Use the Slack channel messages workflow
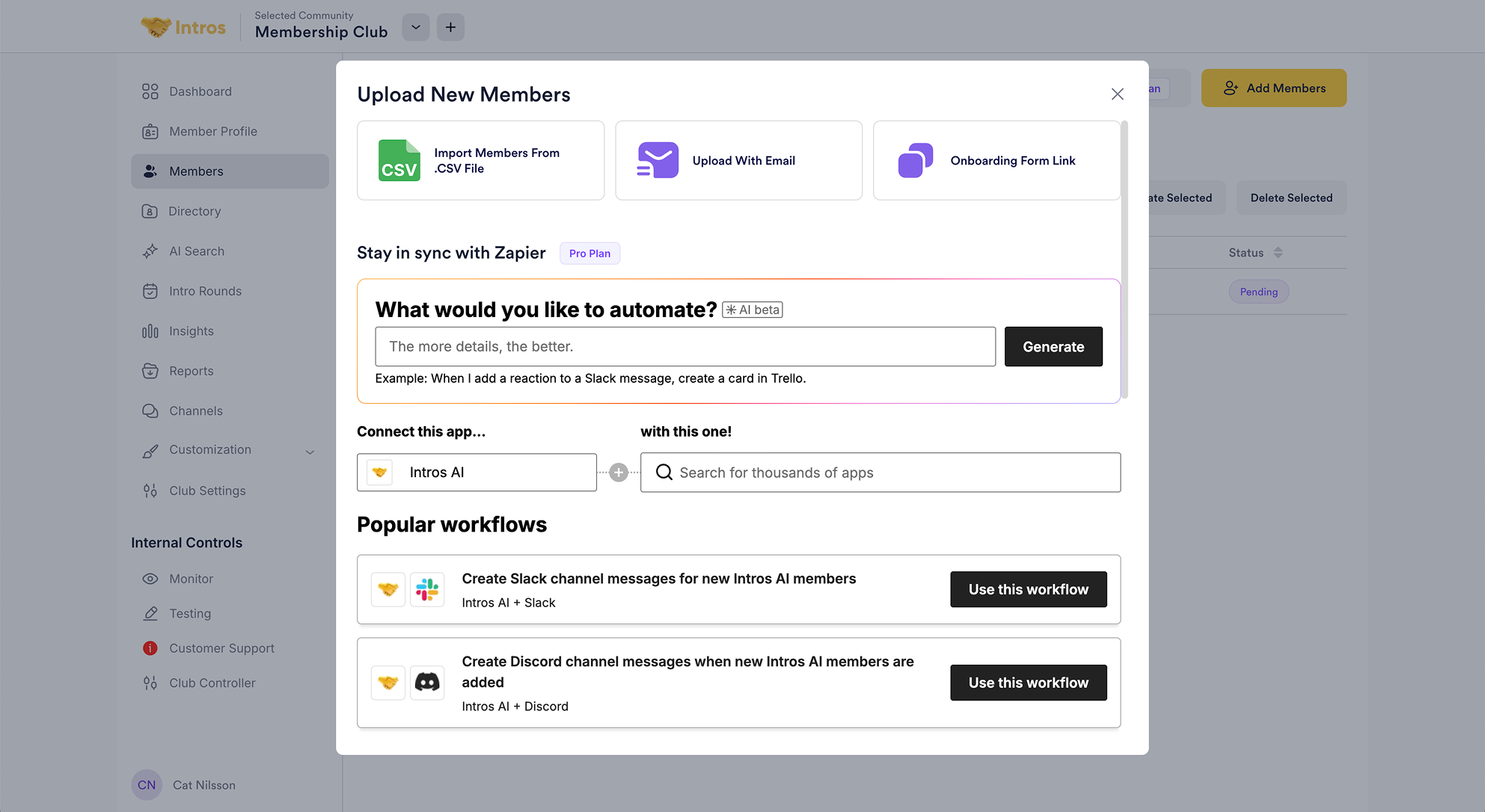 [x=1028, y=589]
